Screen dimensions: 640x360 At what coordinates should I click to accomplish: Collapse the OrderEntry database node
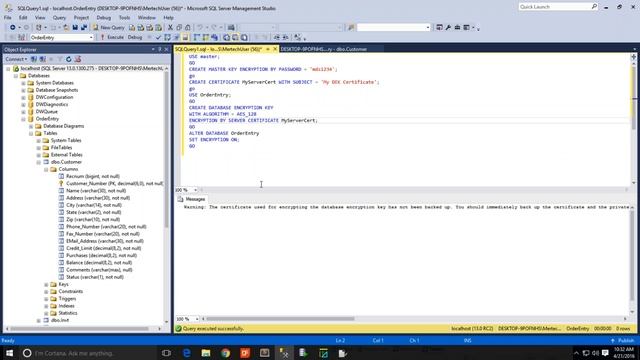(x=23, y=119)
